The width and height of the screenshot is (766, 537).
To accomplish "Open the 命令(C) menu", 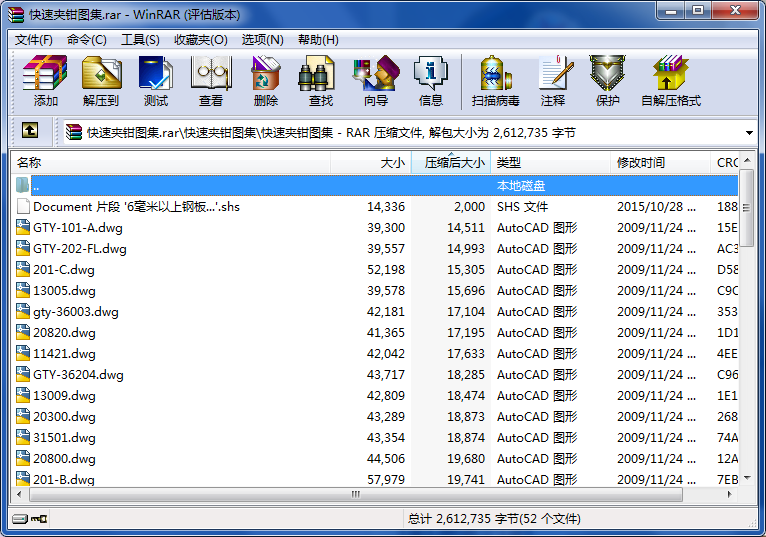I will coord(86,40).
